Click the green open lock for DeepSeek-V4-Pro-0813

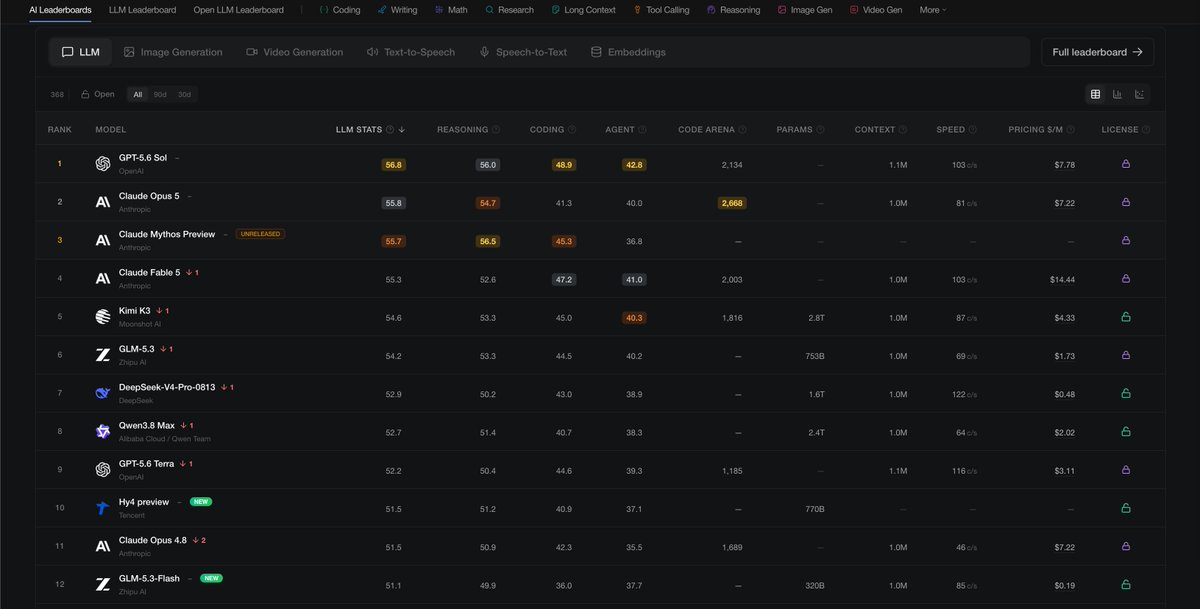point(1125,393)
